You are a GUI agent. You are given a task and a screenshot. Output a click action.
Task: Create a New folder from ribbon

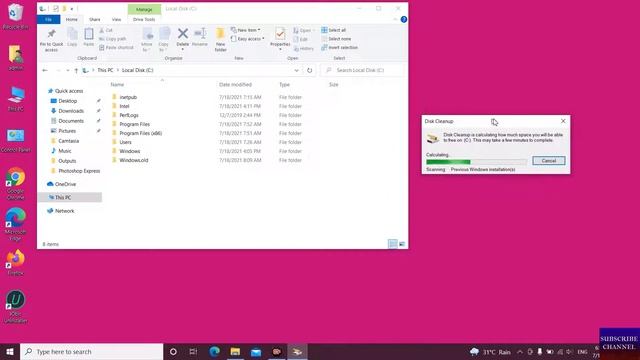coord(220,40)
